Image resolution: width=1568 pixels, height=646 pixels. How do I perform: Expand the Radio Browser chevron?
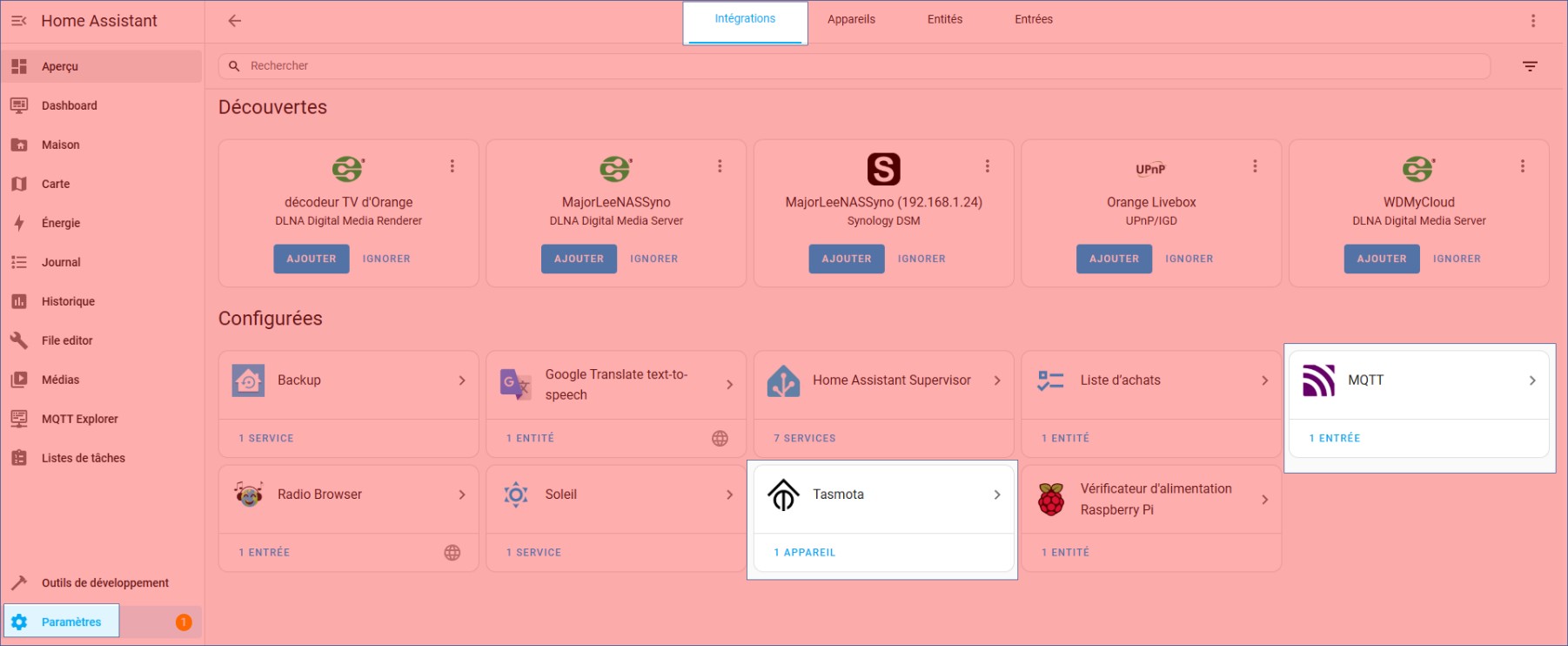coord(462,495)
